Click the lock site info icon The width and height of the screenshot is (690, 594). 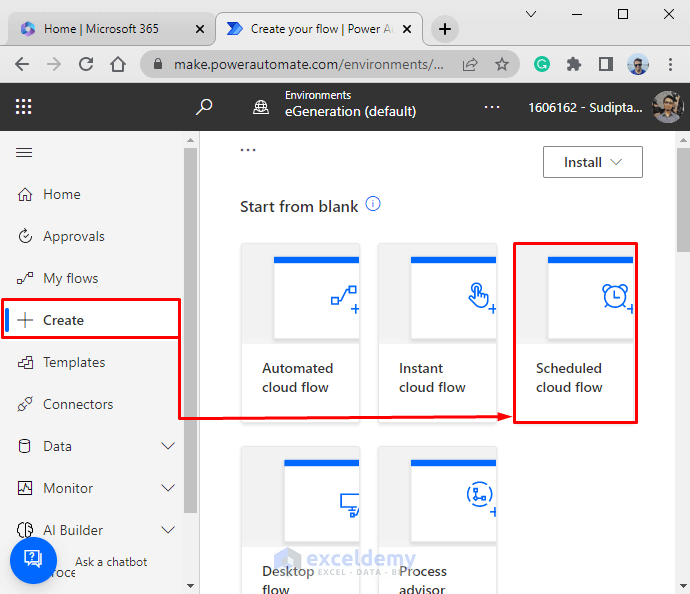158,64
